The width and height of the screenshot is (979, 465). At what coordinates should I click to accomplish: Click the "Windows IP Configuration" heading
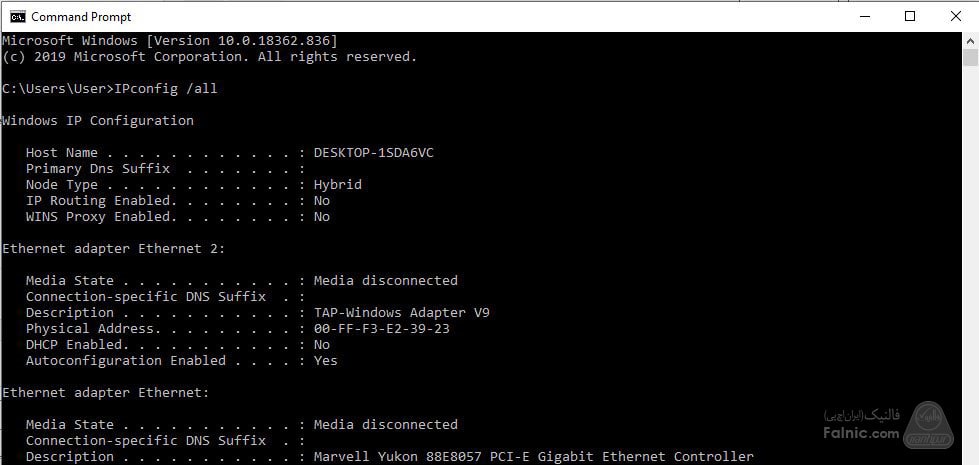(98, 121)
